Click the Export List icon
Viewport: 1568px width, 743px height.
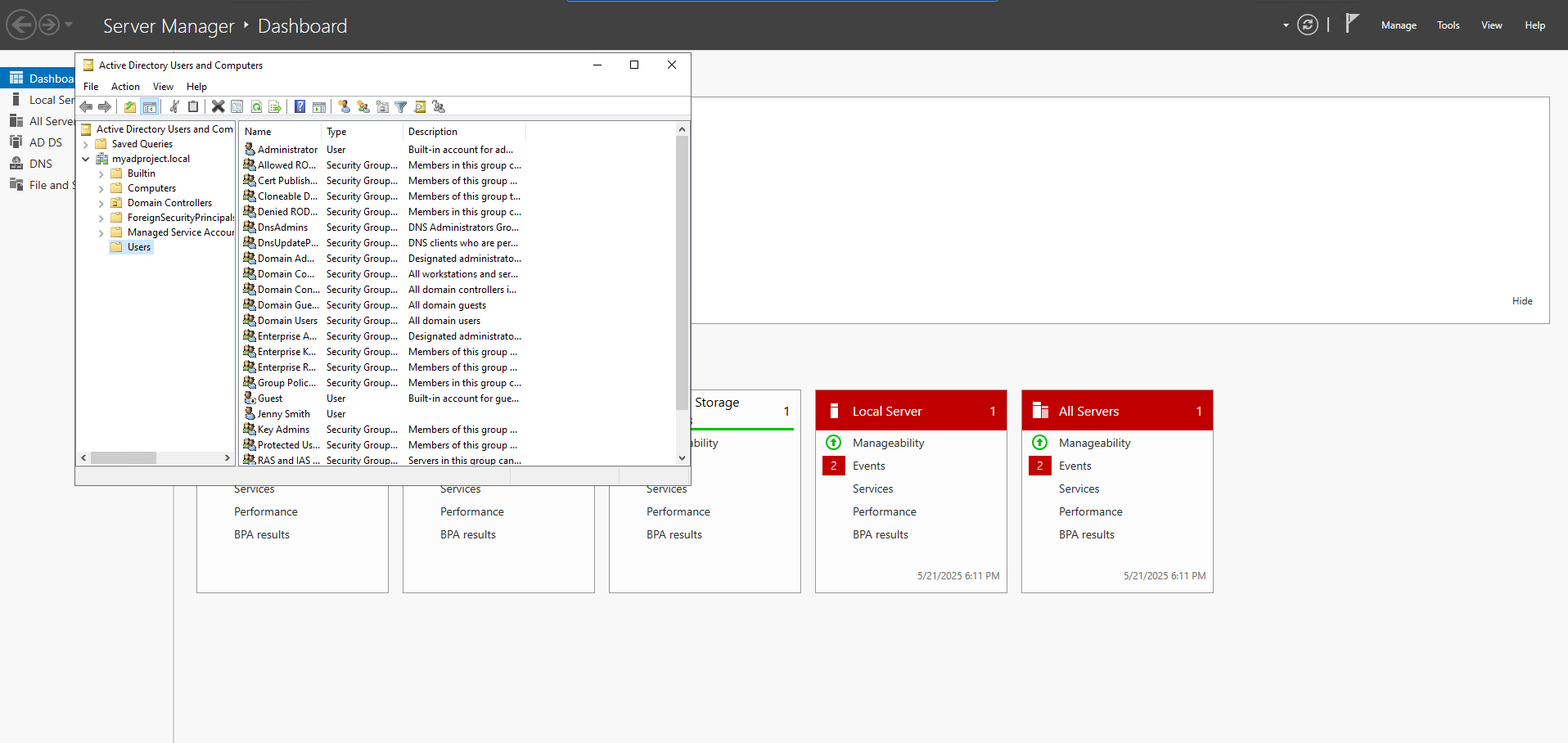click(275, 106)
